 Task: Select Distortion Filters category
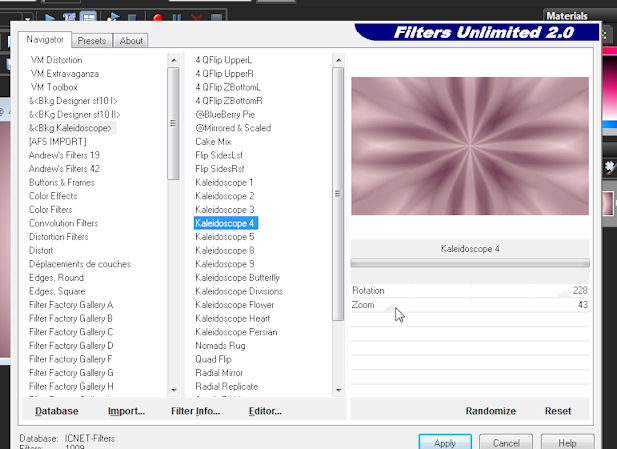click(x=59, y=237)
